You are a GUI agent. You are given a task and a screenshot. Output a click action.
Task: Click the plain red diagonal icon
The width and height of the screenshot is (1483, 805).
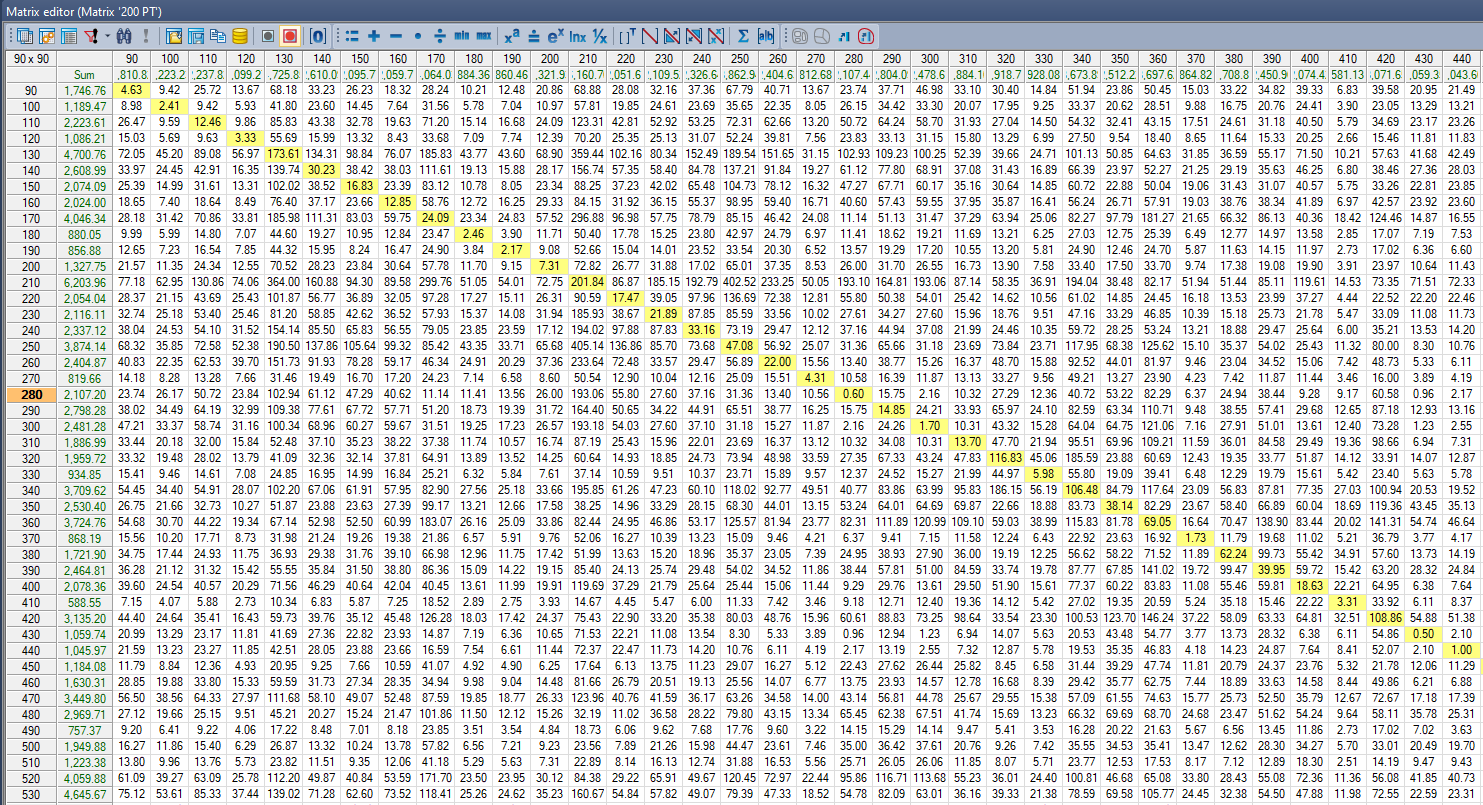pos(650,36)
